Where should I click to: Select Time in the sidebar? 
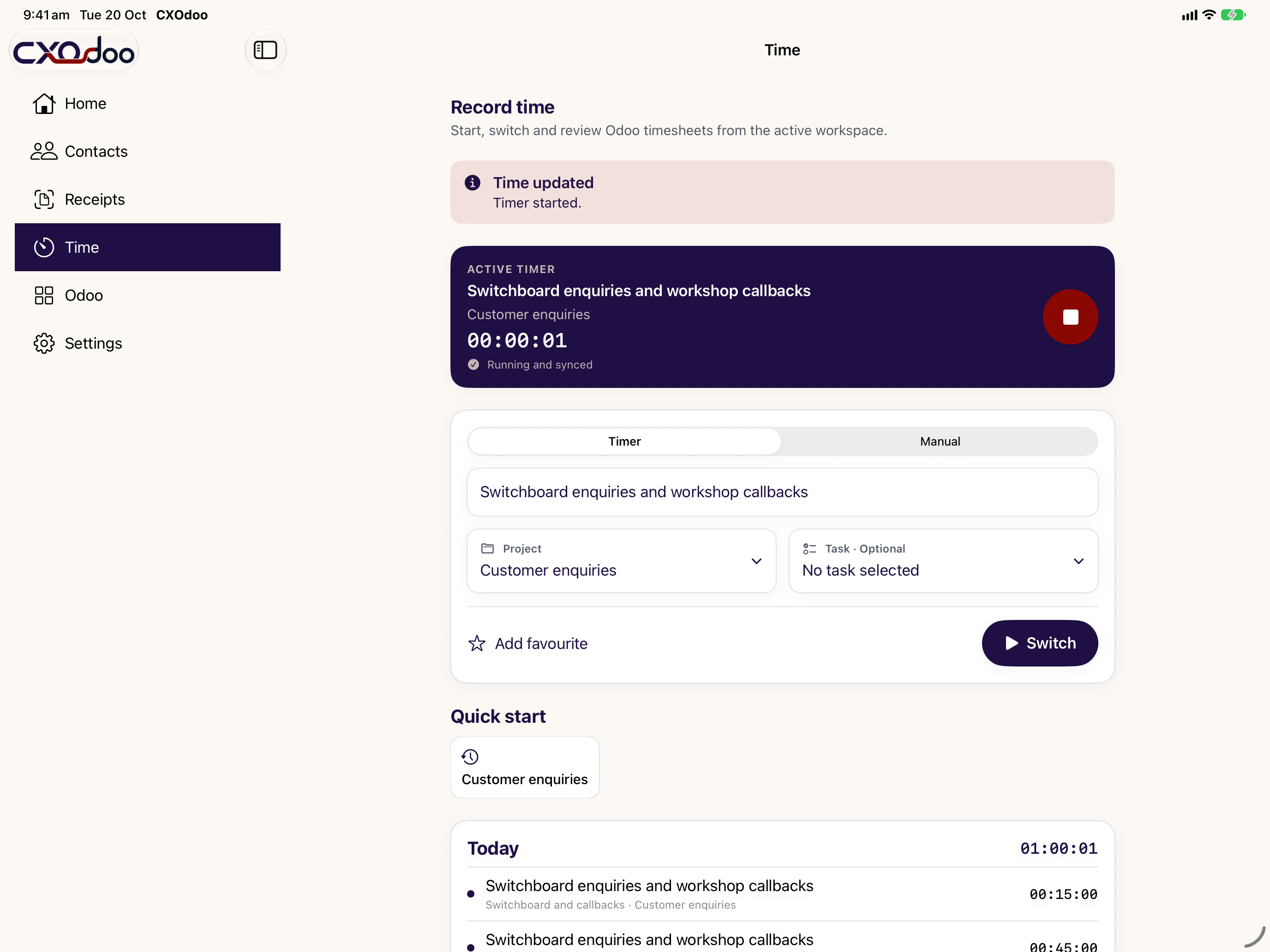[x=148, y=247]
